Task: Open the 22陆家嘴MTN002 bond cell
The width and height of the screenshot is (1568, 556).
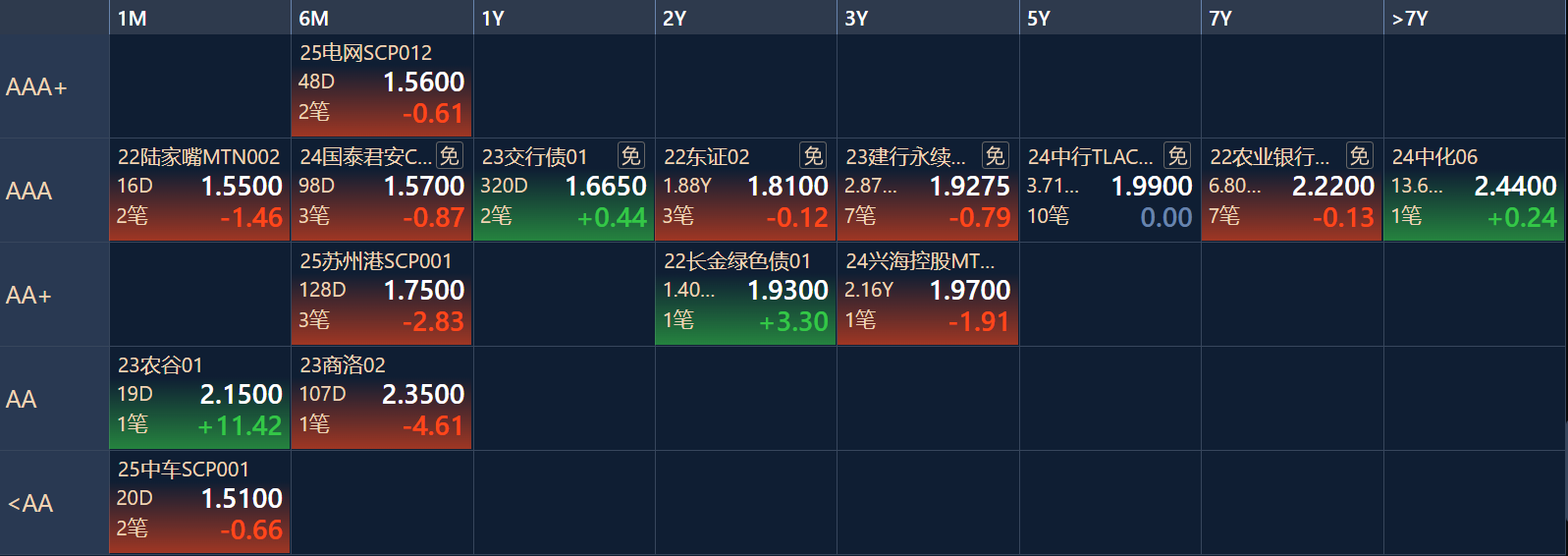Action: click(x=200, y=191)
